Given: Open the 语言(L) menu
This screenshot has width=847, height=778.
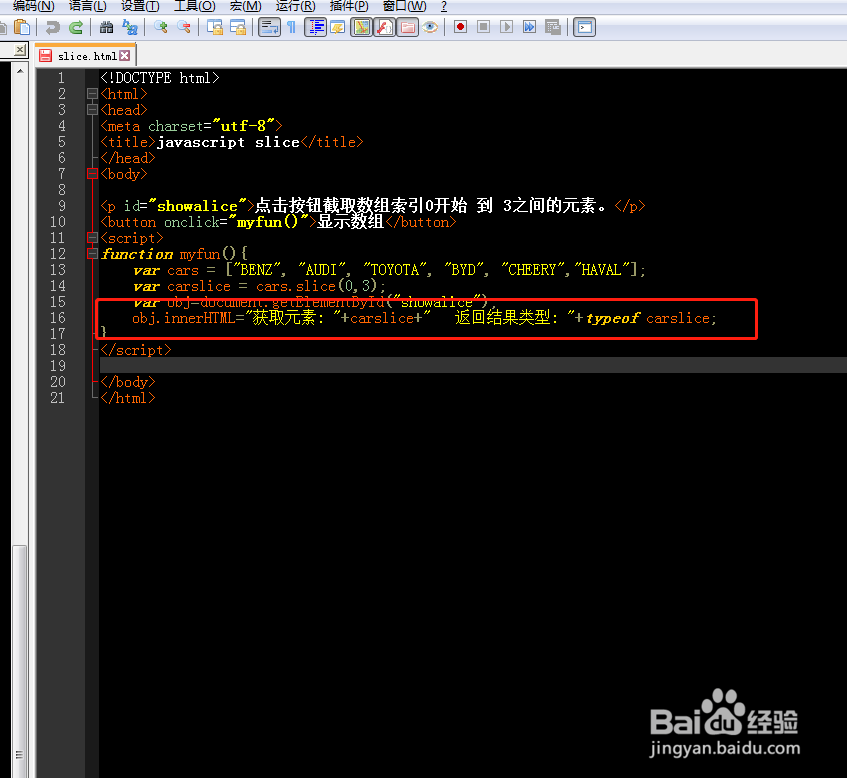Looking at the screenshot, I should click(x=88, y=6).
